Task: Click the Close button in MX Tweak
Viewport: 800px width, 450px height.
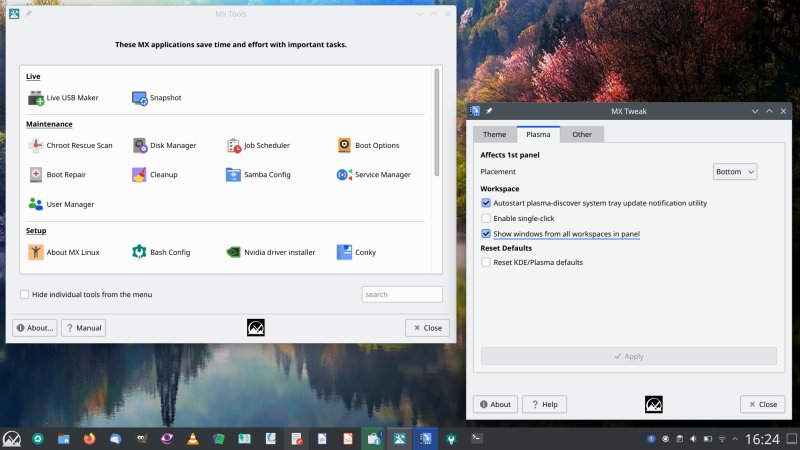Action: pyautogui.click(x=763, y=404)
